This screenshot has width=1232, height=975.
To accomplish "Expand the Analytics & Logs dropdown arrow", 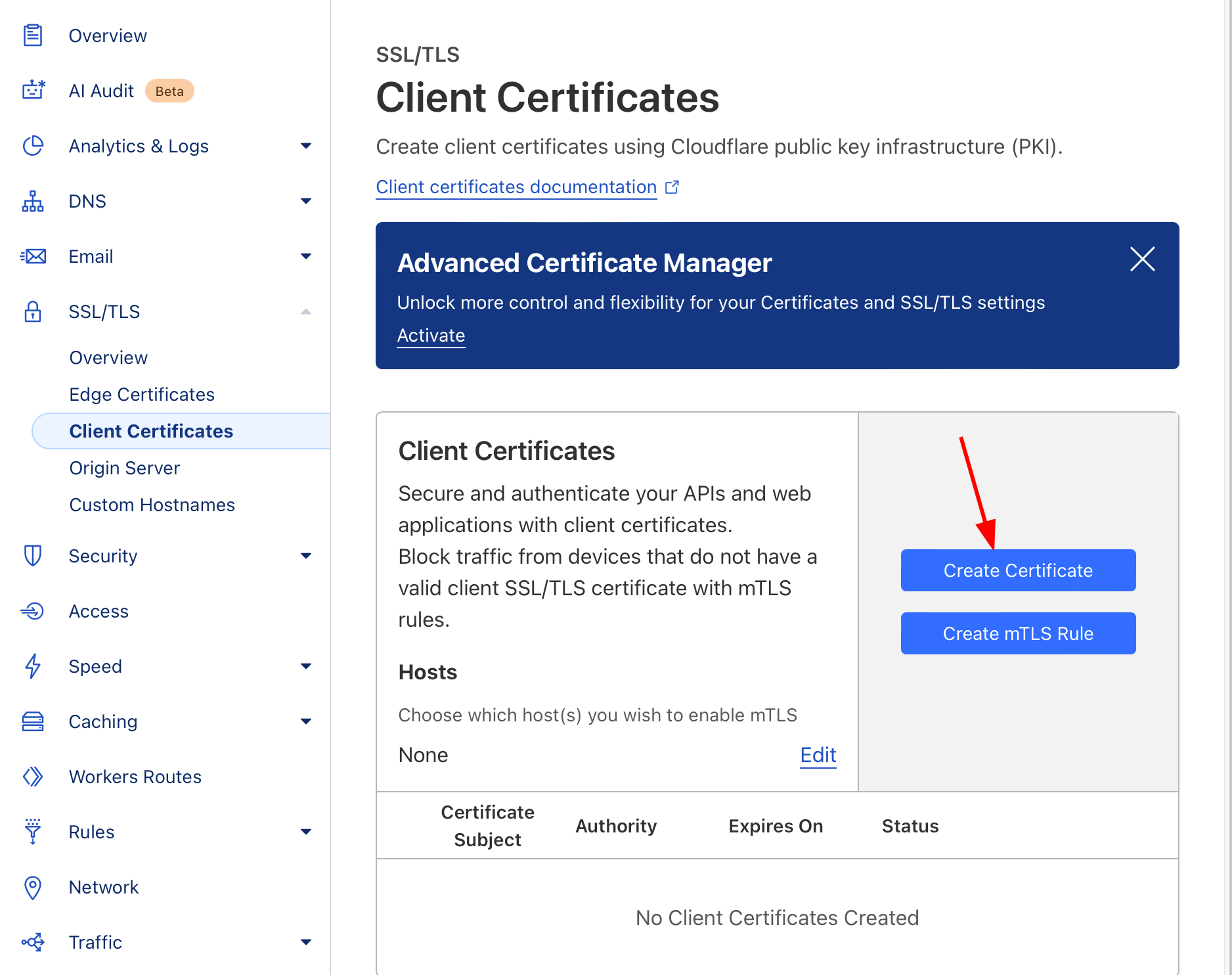I will coord(305,146).
